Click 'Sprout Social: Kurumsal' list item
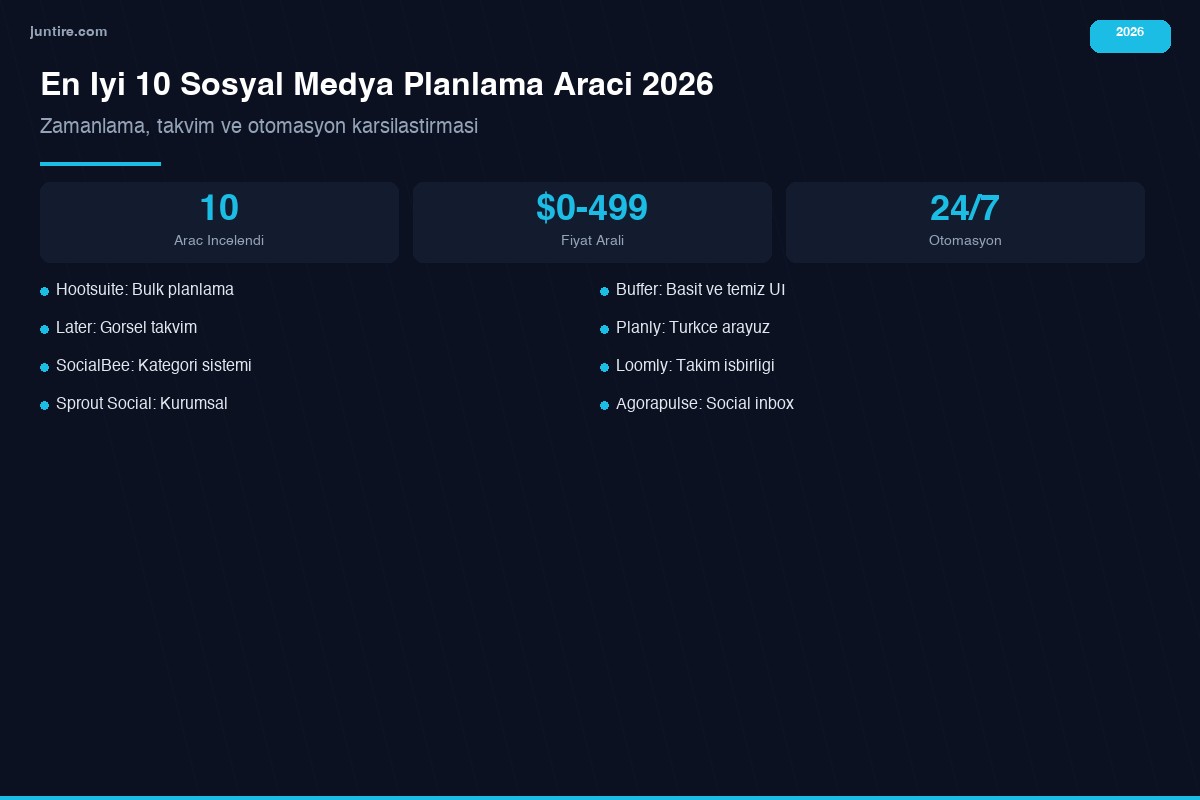Image resolution: width=1200 pixels, height=800 pixels. pos(142,404)
